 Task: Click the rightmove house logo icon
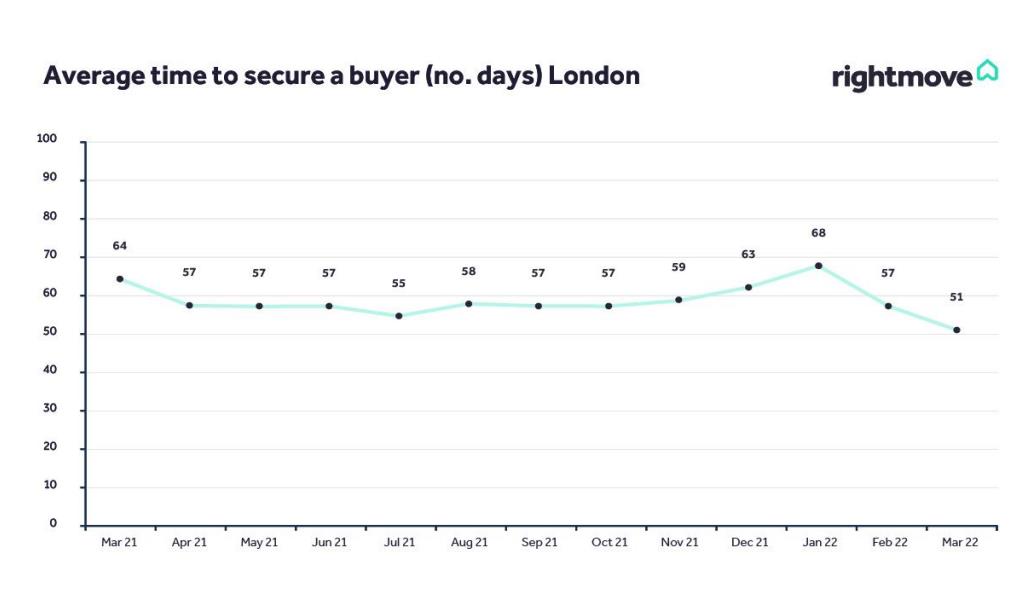pos(987,70)
